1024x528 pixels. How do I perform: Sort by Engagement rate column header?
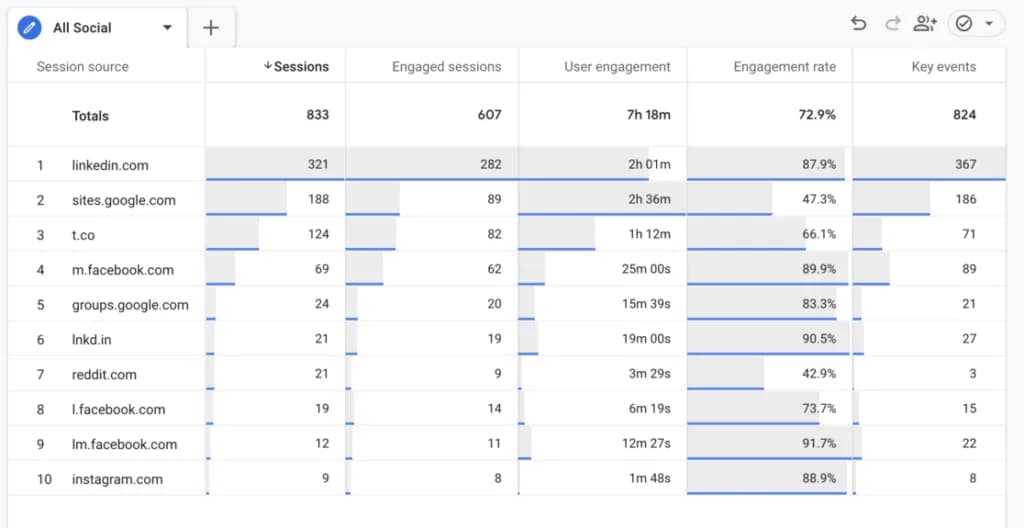784,67
